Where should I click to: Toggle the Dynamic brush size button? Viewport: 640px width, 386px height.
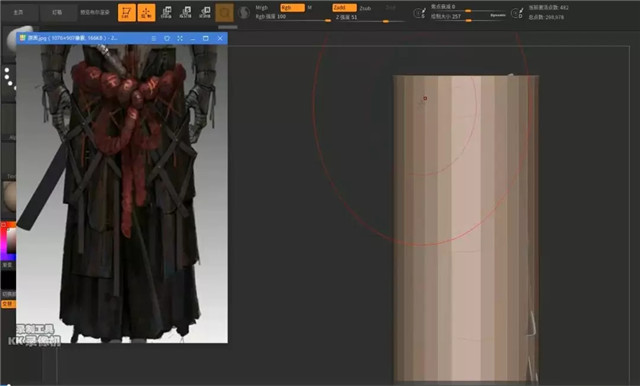[498, 16]
